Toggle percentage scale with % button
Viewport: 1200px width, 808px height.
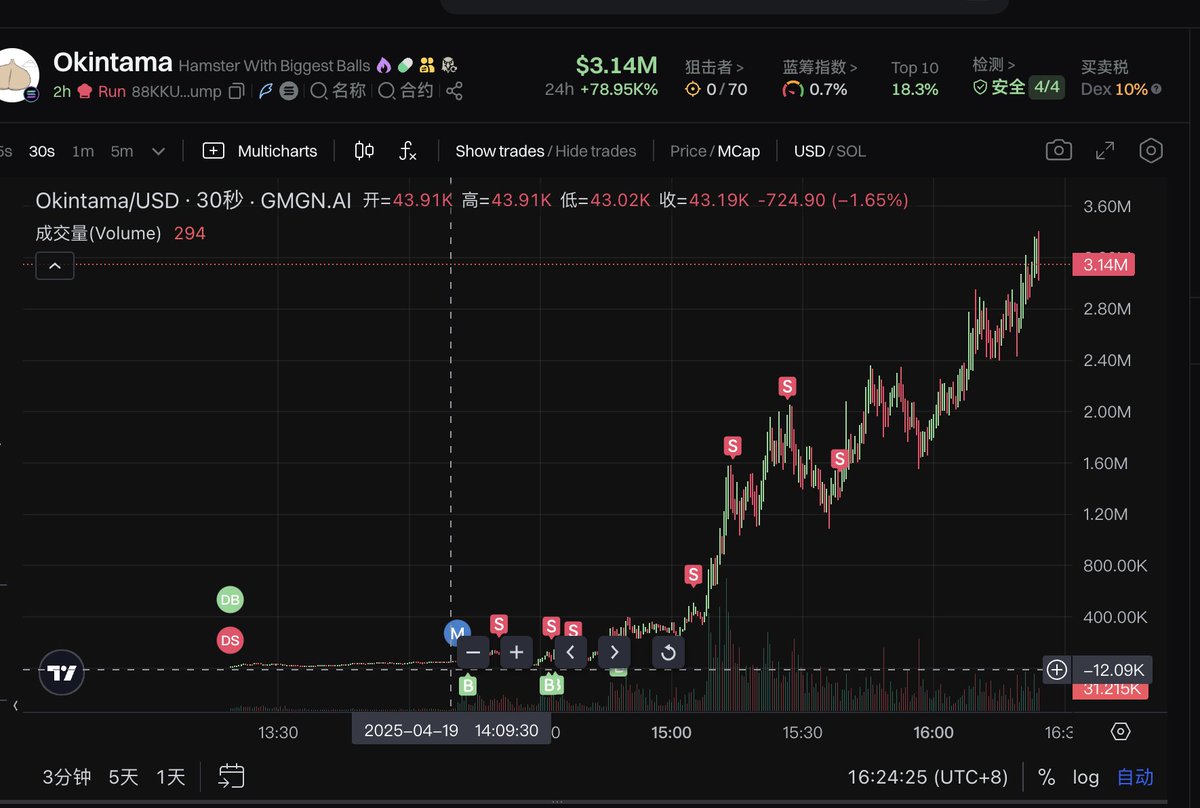pyautogui.click(x=1046, y=777)
